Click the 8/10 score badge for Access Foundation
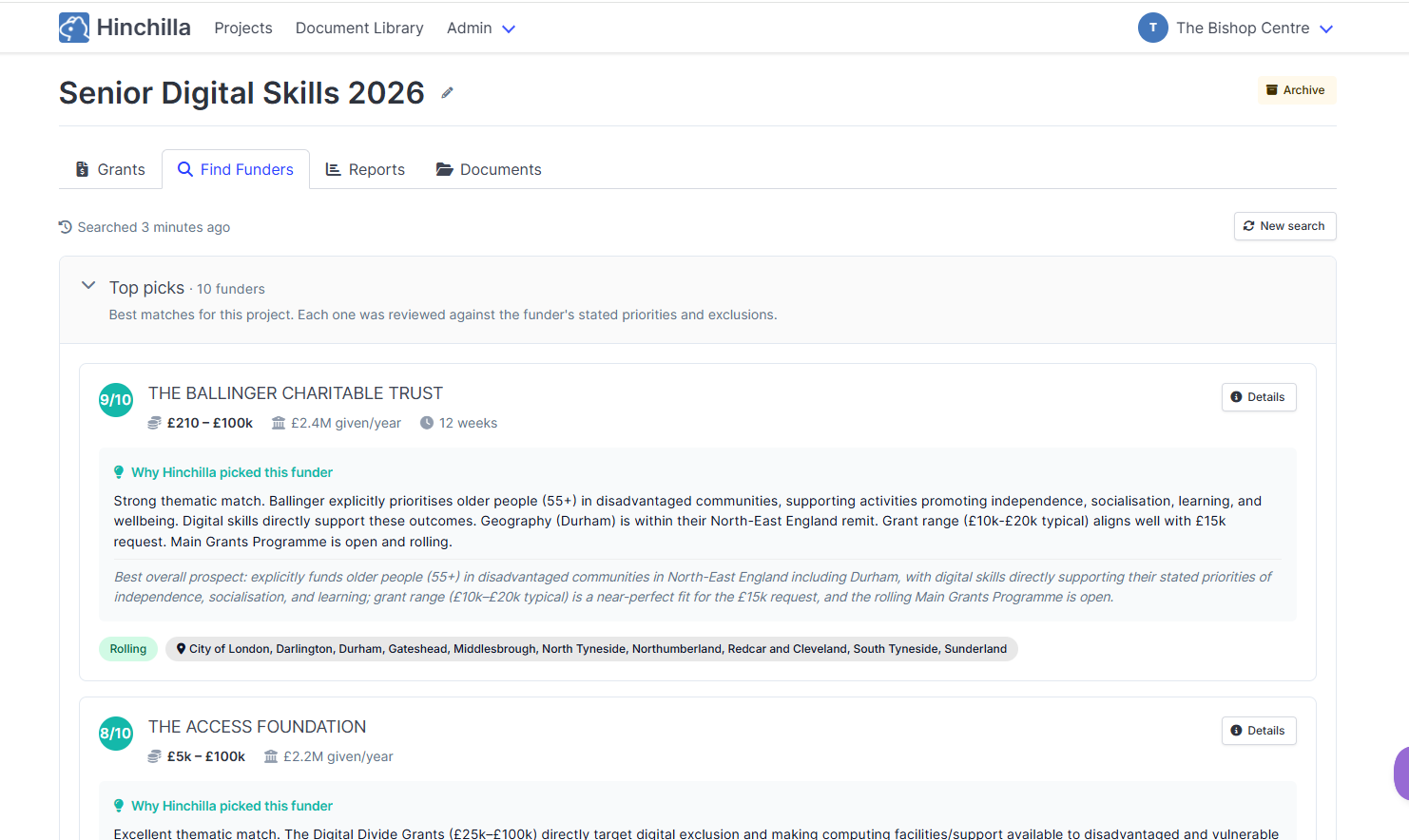 coord(116,734)
